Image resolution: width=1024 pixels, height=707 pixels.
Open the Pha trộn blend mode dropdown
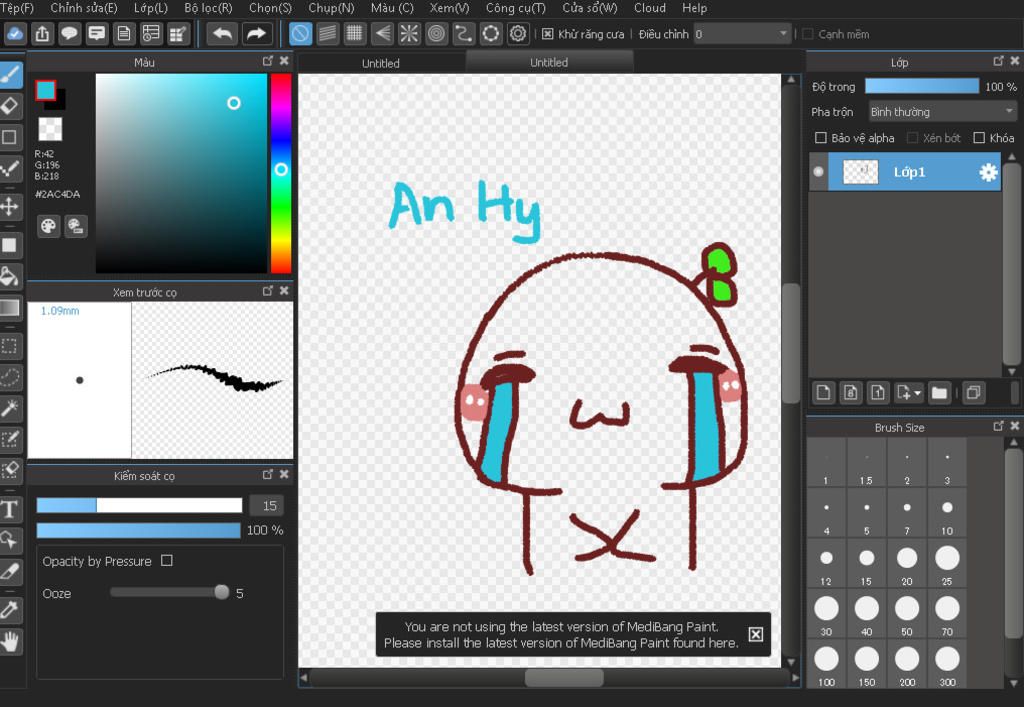(942, 112)
